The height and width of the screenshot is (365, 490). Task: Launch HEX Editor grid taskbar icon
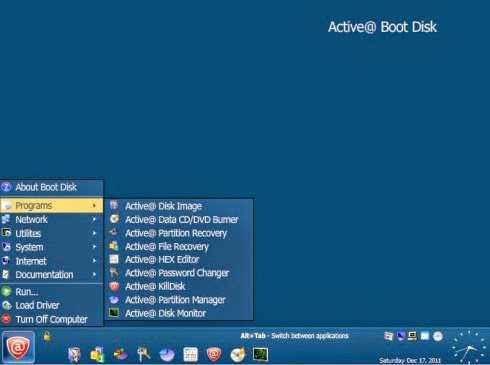coord(191,354)
